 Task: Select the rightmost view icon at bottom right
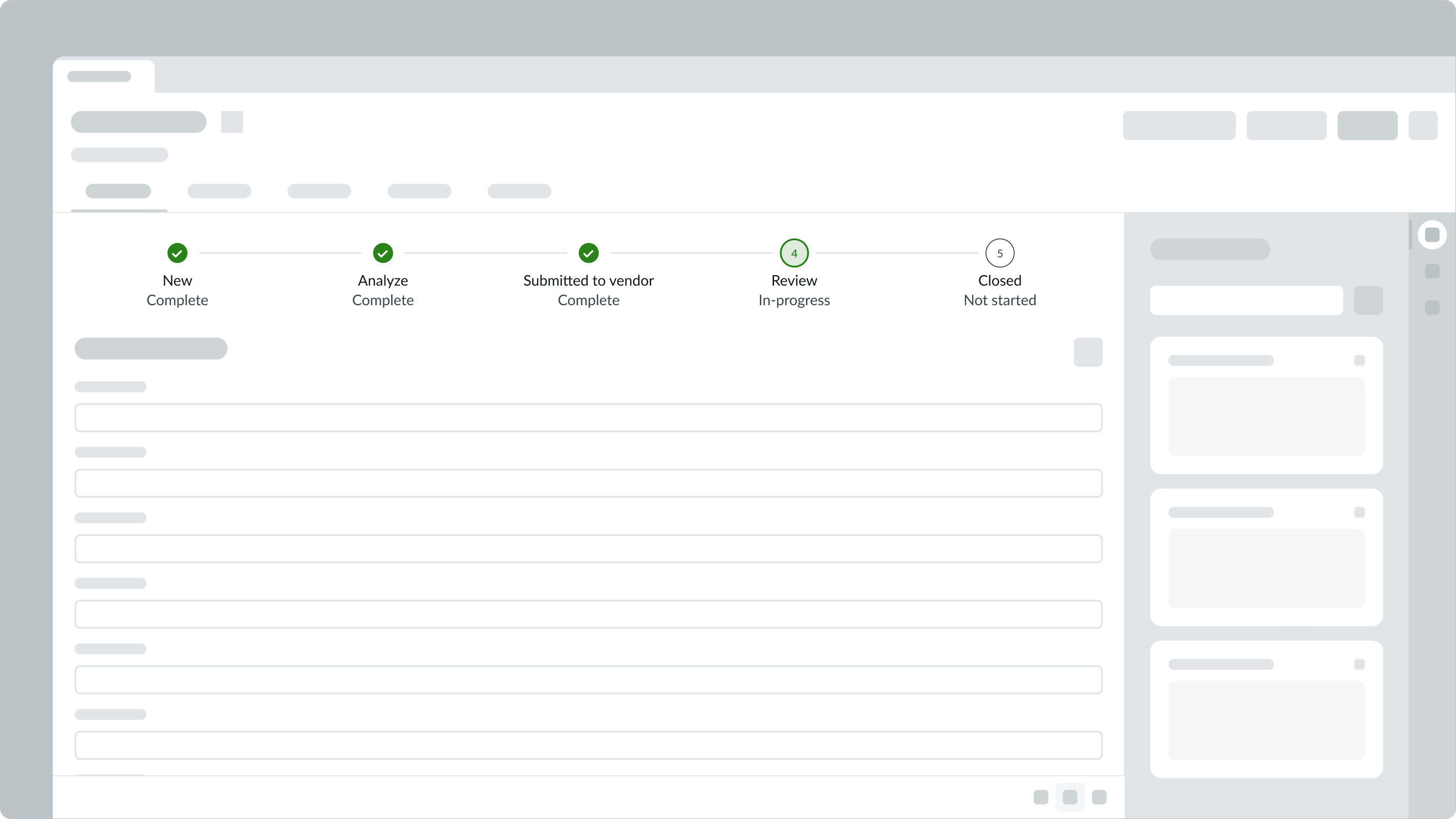coord(1099,797)
